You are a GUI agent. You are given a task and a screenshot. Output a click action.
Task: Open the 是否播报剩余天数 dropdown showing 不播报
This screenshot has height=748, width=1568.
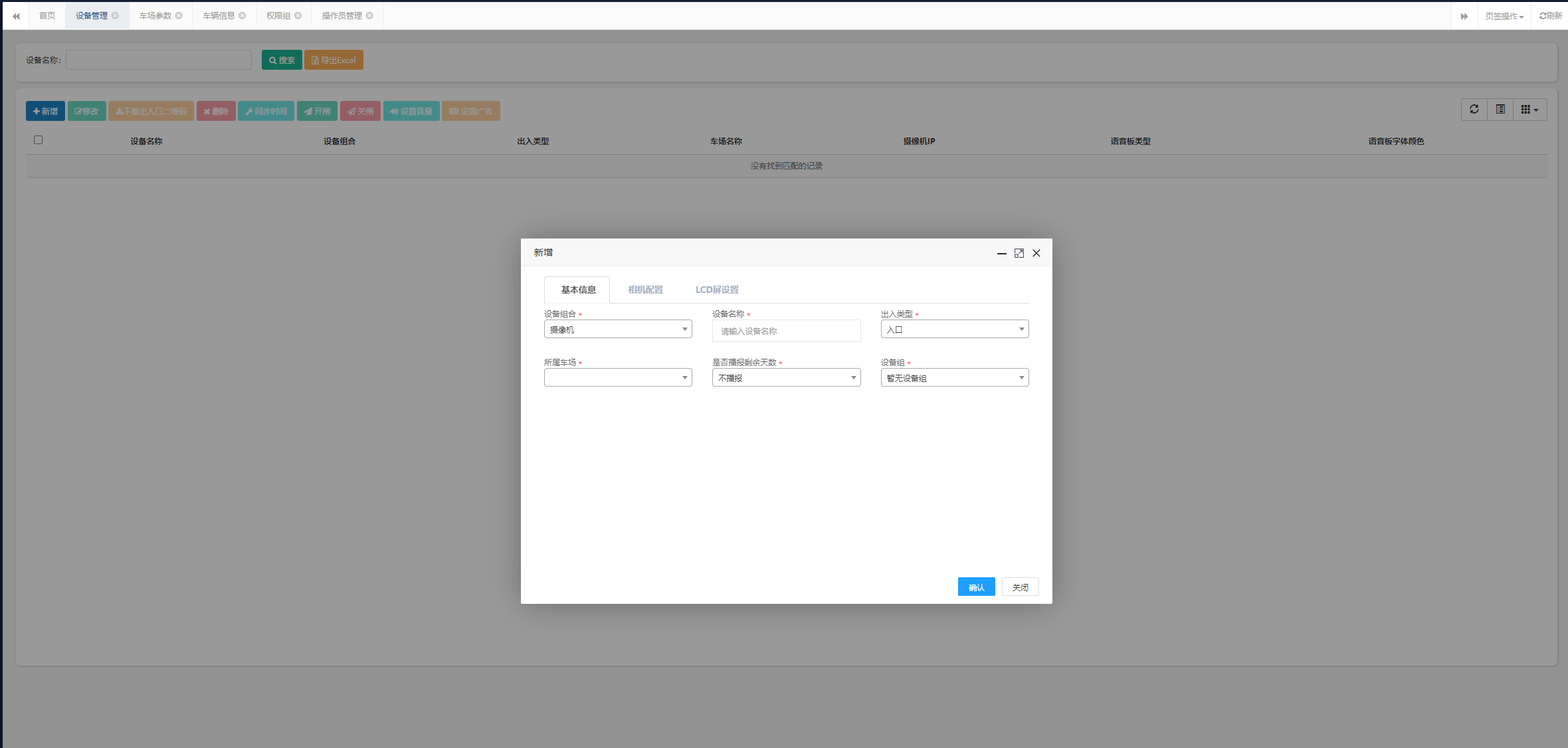[x=787, y=377]
